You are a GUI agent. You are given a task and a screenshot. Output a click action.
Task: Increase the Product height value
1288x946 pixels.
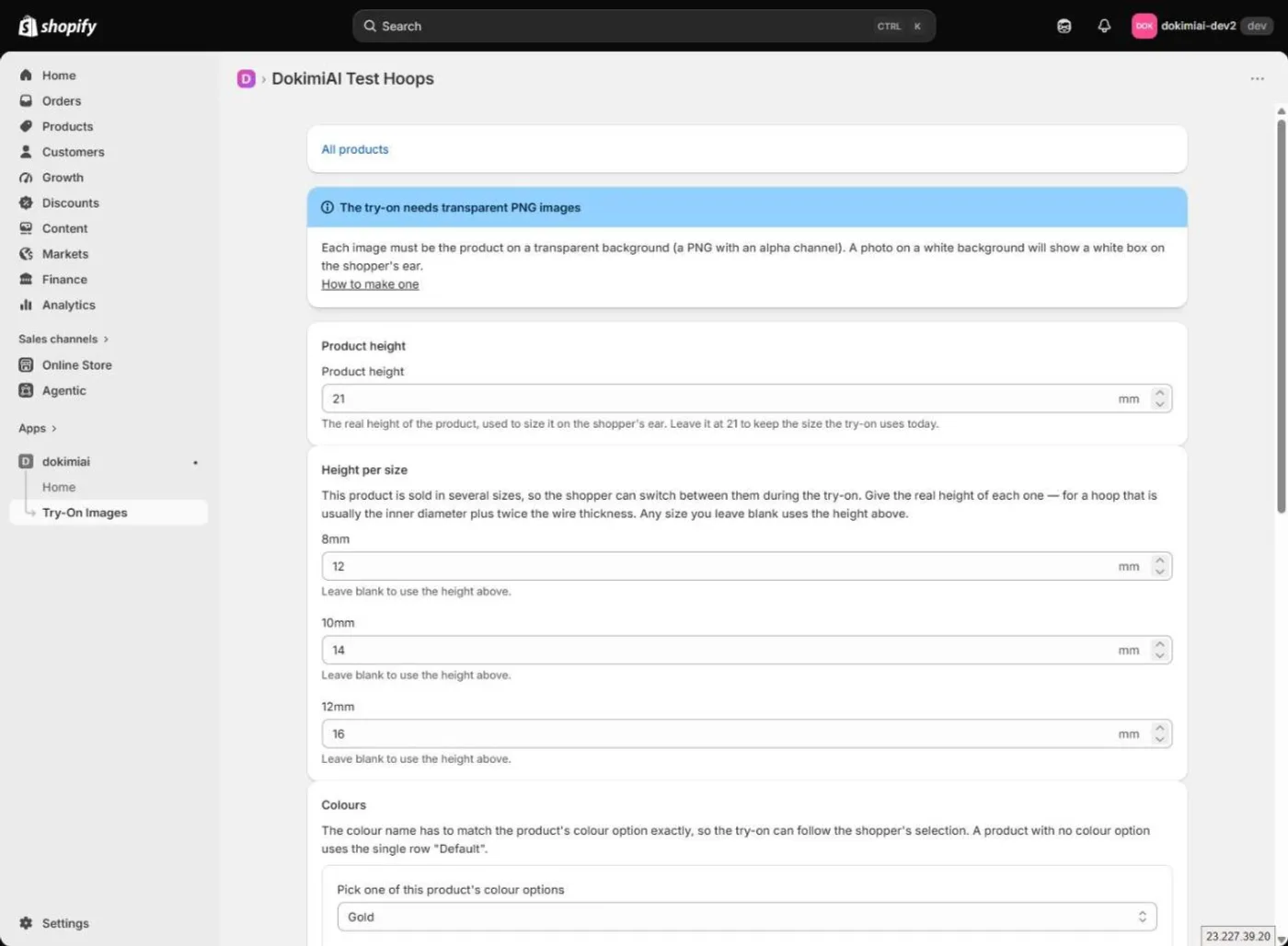coord(1160,393)
